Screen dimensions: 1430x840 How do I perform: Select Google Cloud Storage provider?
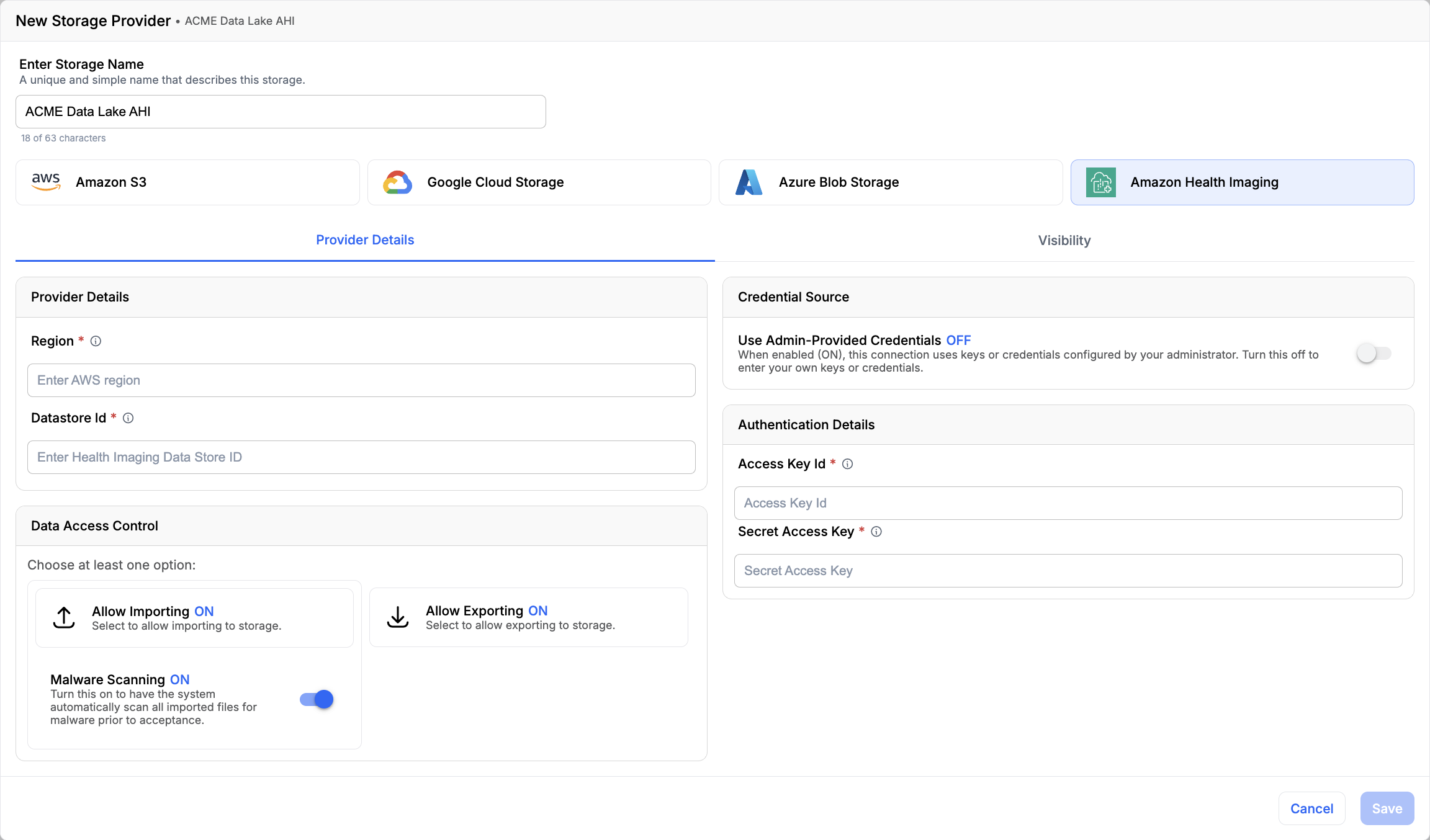click(x=539, y=182)
